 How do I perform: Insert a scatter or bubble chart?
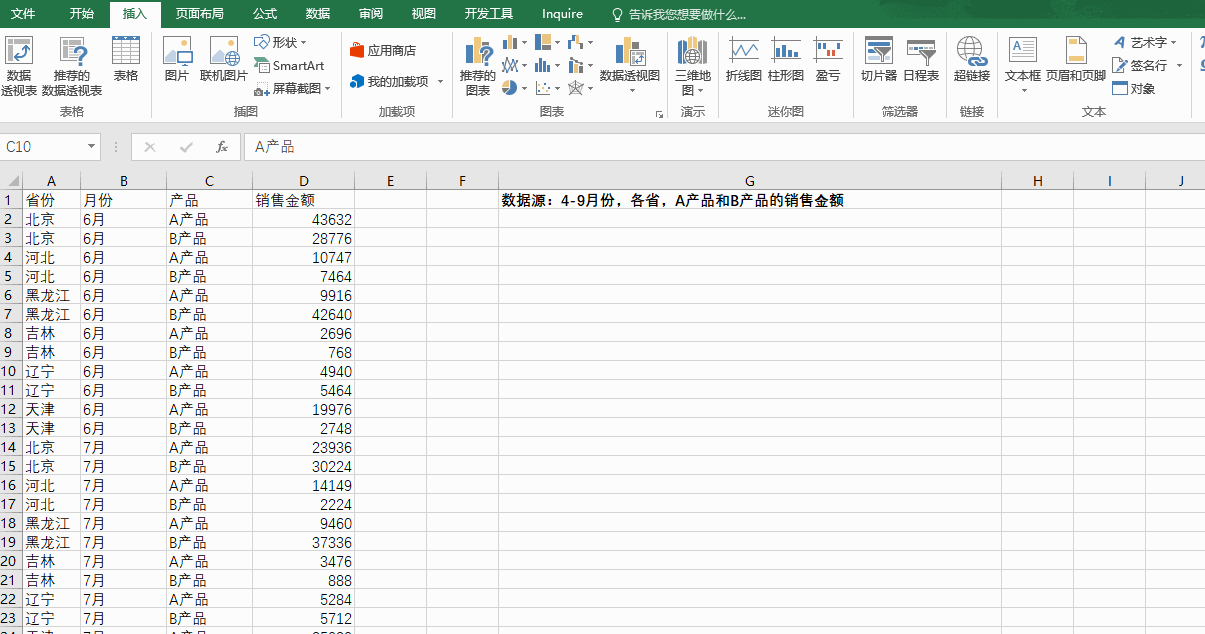coord(548,88)
